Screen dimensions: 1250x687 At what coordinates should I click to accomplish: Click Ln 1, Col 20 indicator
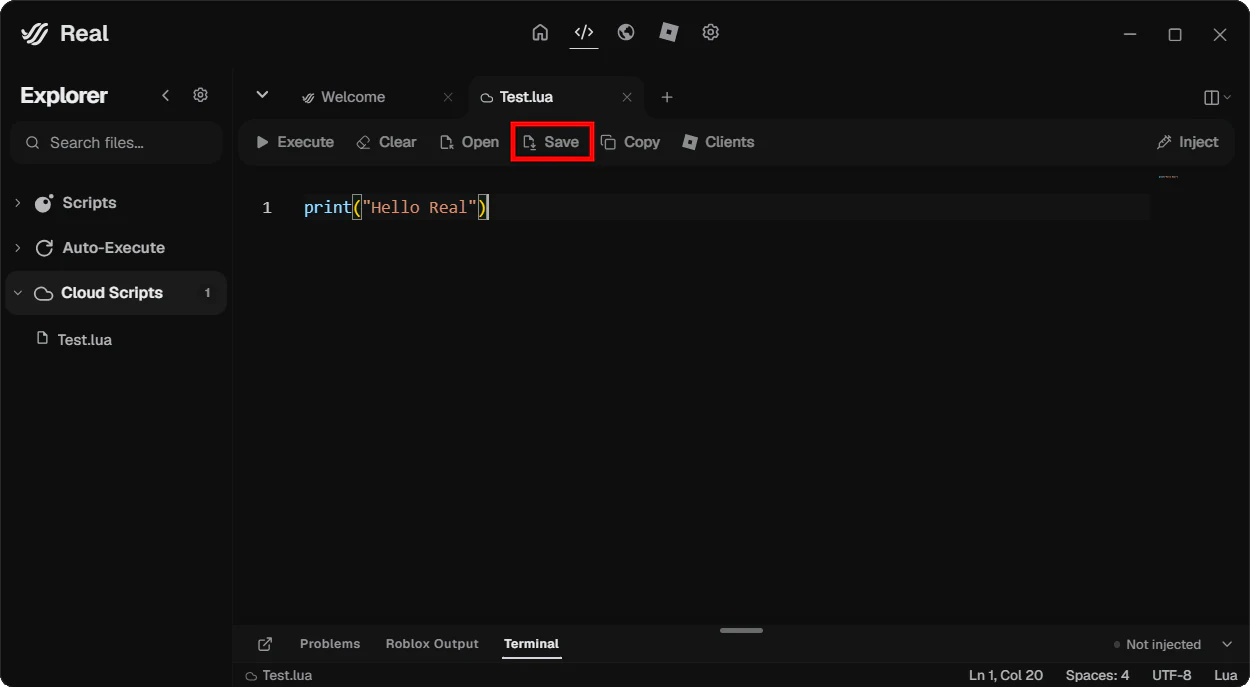coord(1006,676)
